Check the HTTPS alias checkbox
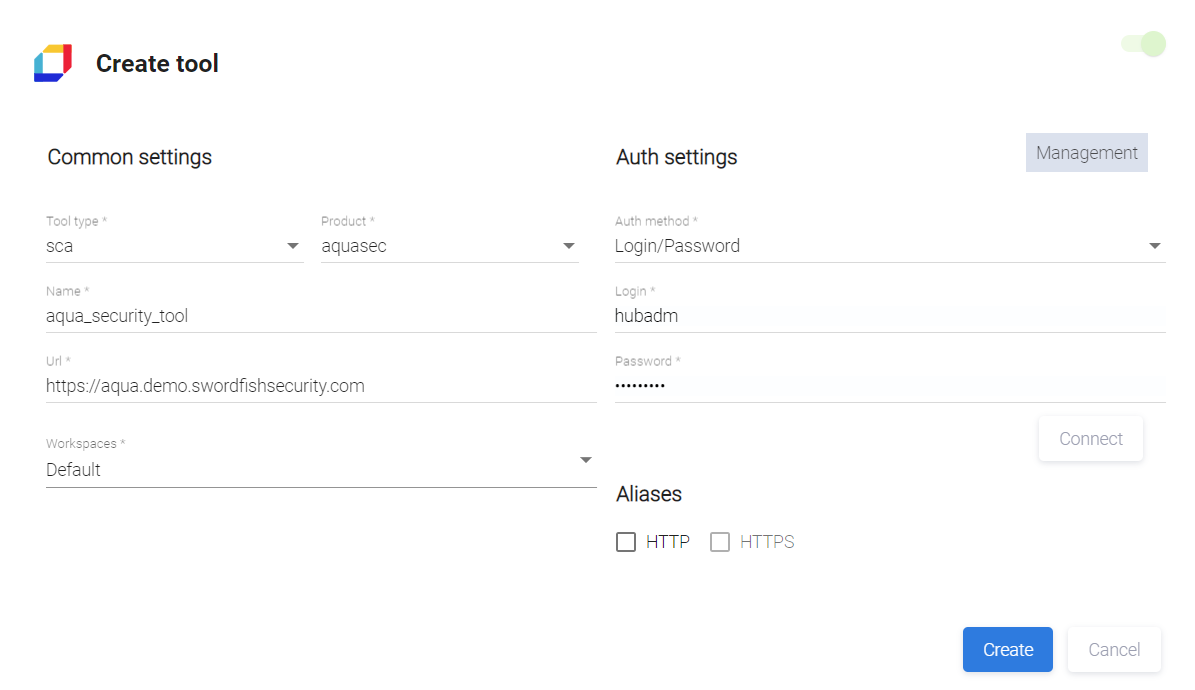Image resolution: width=1195 pixels, height=690 pixels. pos(720,542)
